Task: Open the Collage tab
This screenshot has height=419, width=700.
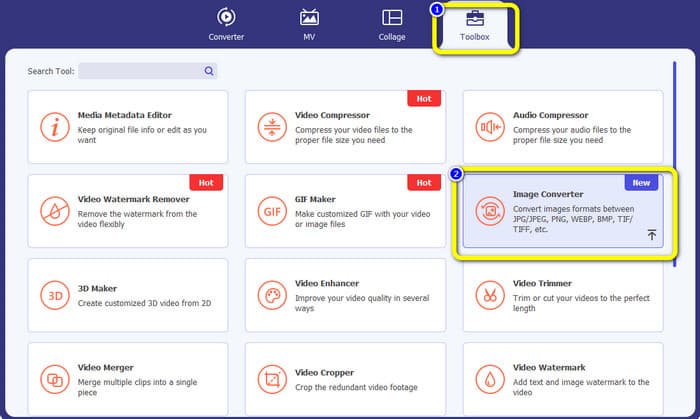Action: (392, 25)
